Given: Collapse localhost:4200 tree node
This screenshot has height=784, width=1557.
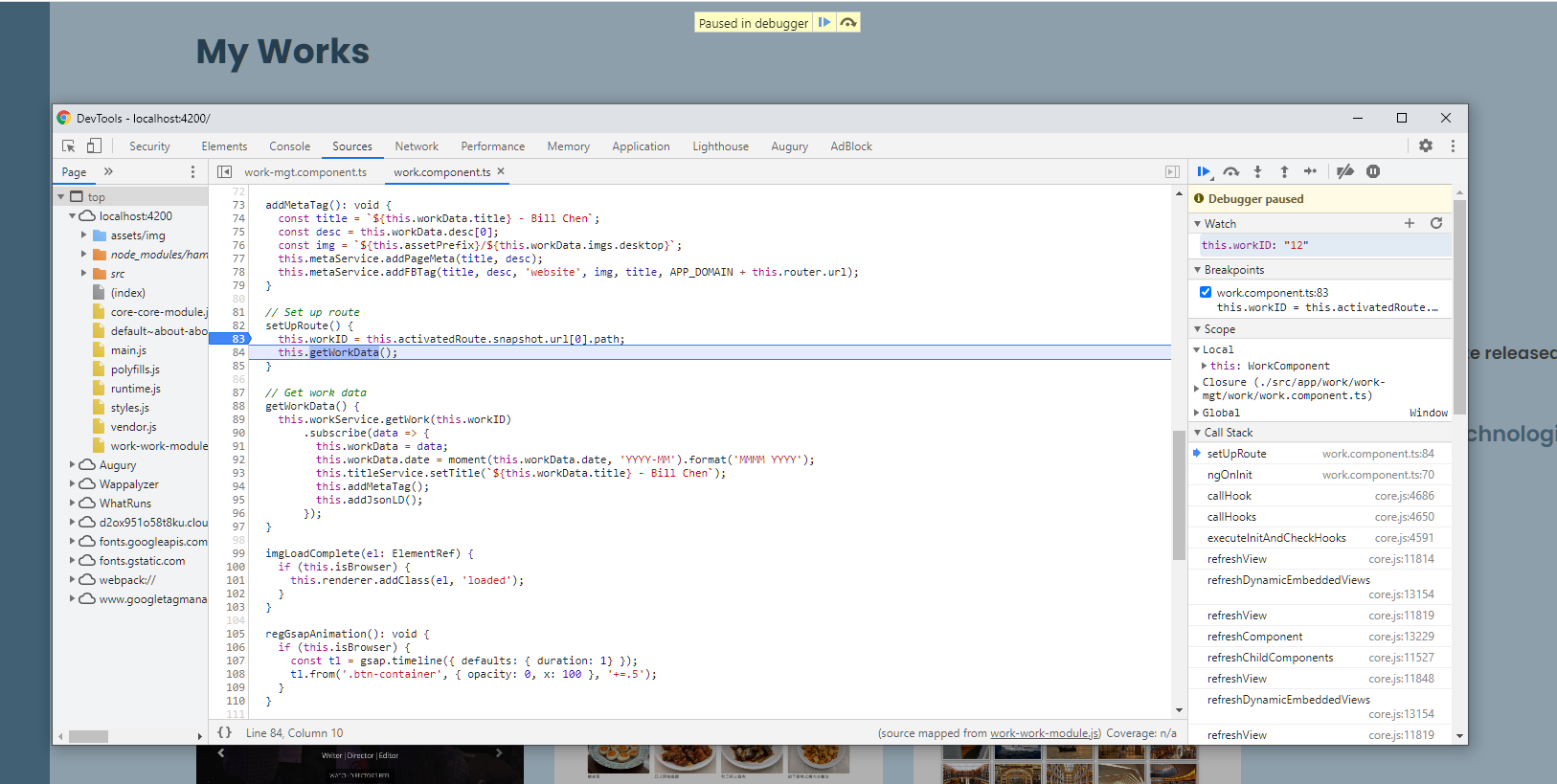Looking at the screenshot, I should tap(72, 216).
